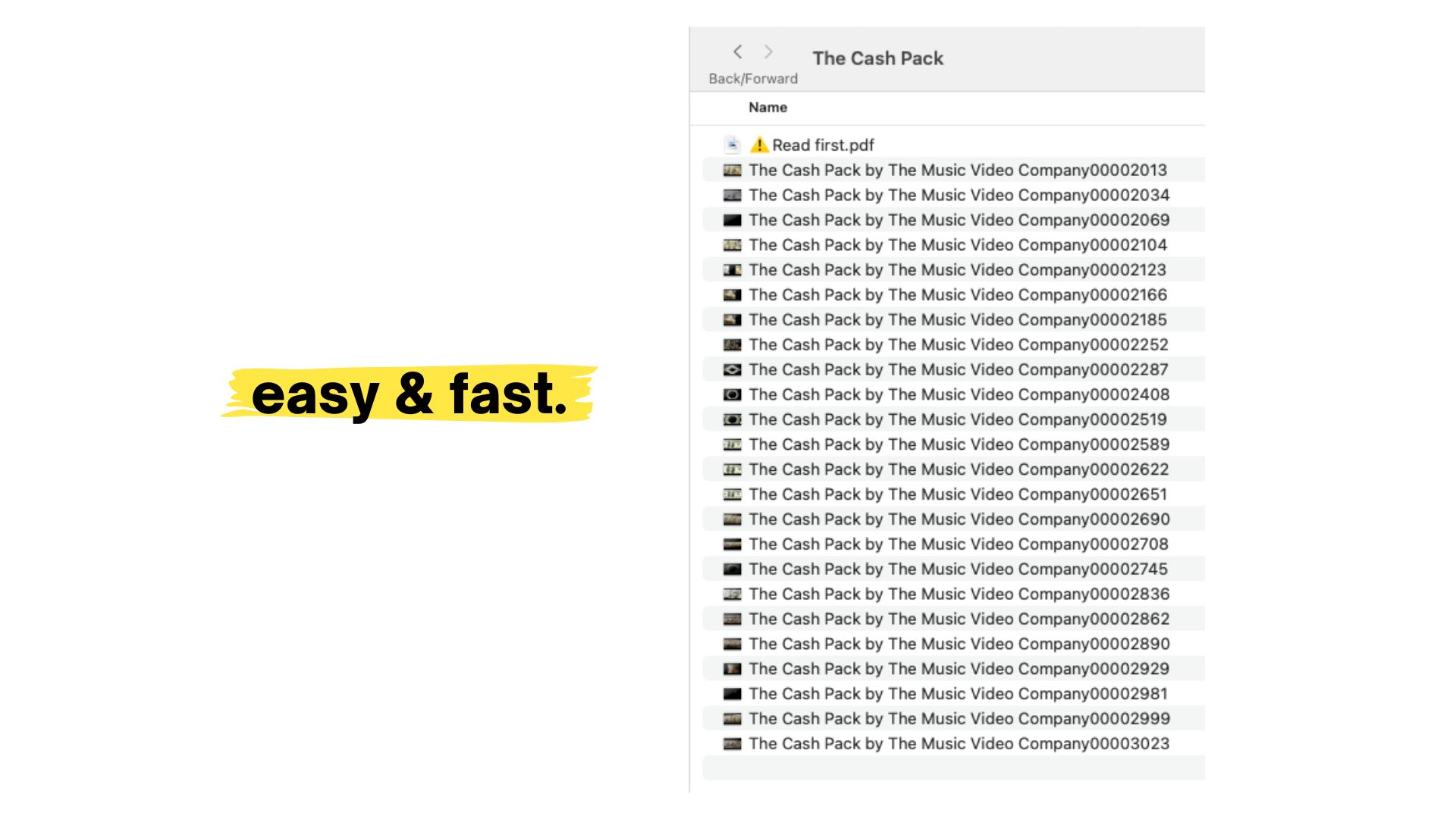Viewport: 1456px width, 819px height.
Task: Select file ending in 00002104
Action: 957,245
